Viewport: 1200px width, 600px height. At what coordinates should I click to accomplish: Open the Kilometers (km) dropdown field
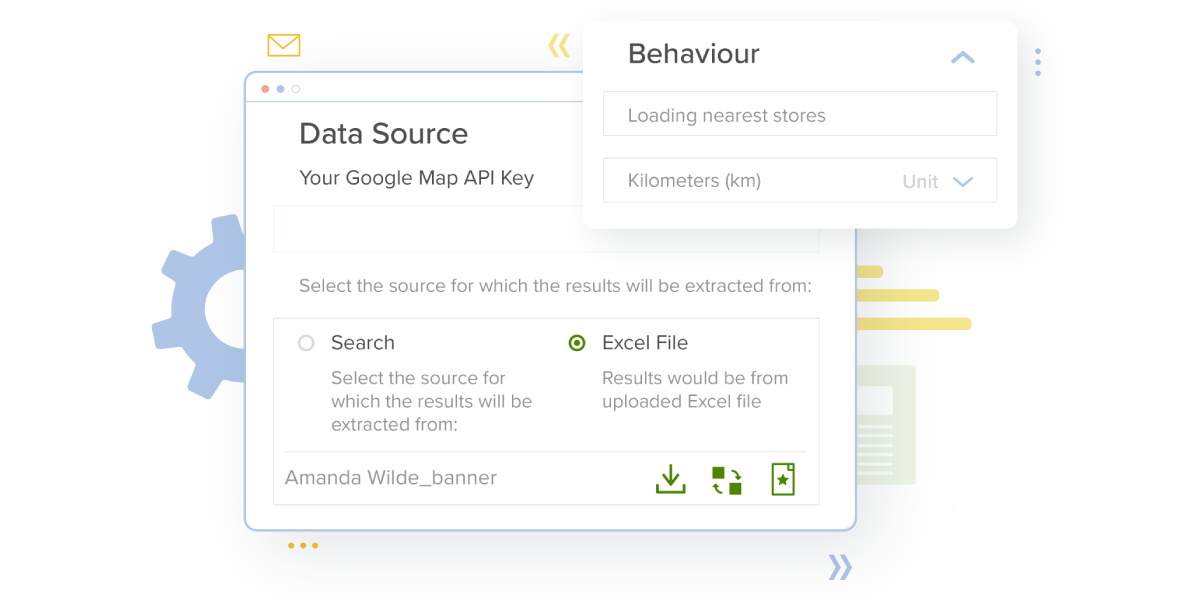[800, 180]
